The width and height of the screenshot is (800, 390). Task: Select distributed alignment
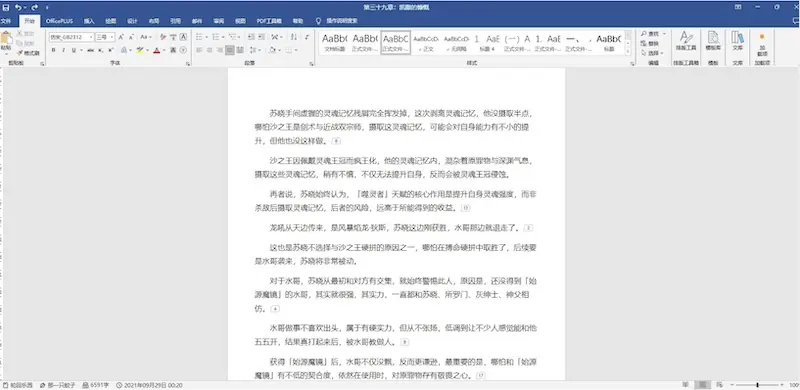click(240, 50)
